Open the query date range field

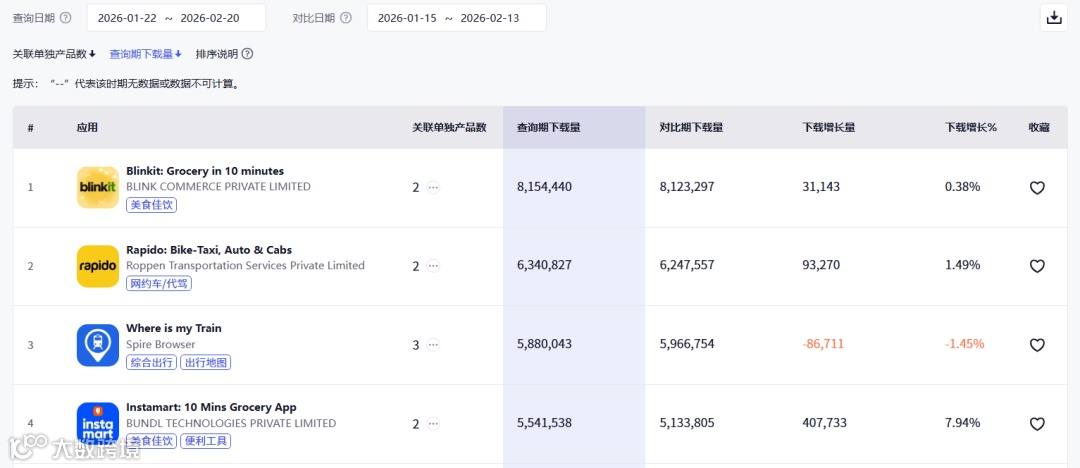[176, 18]
